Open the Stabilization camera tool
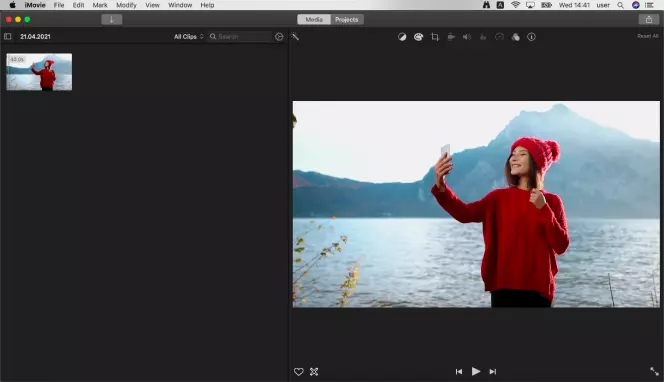Image resolution: width=664 pixels, height=382 pixels. point(451,37)
